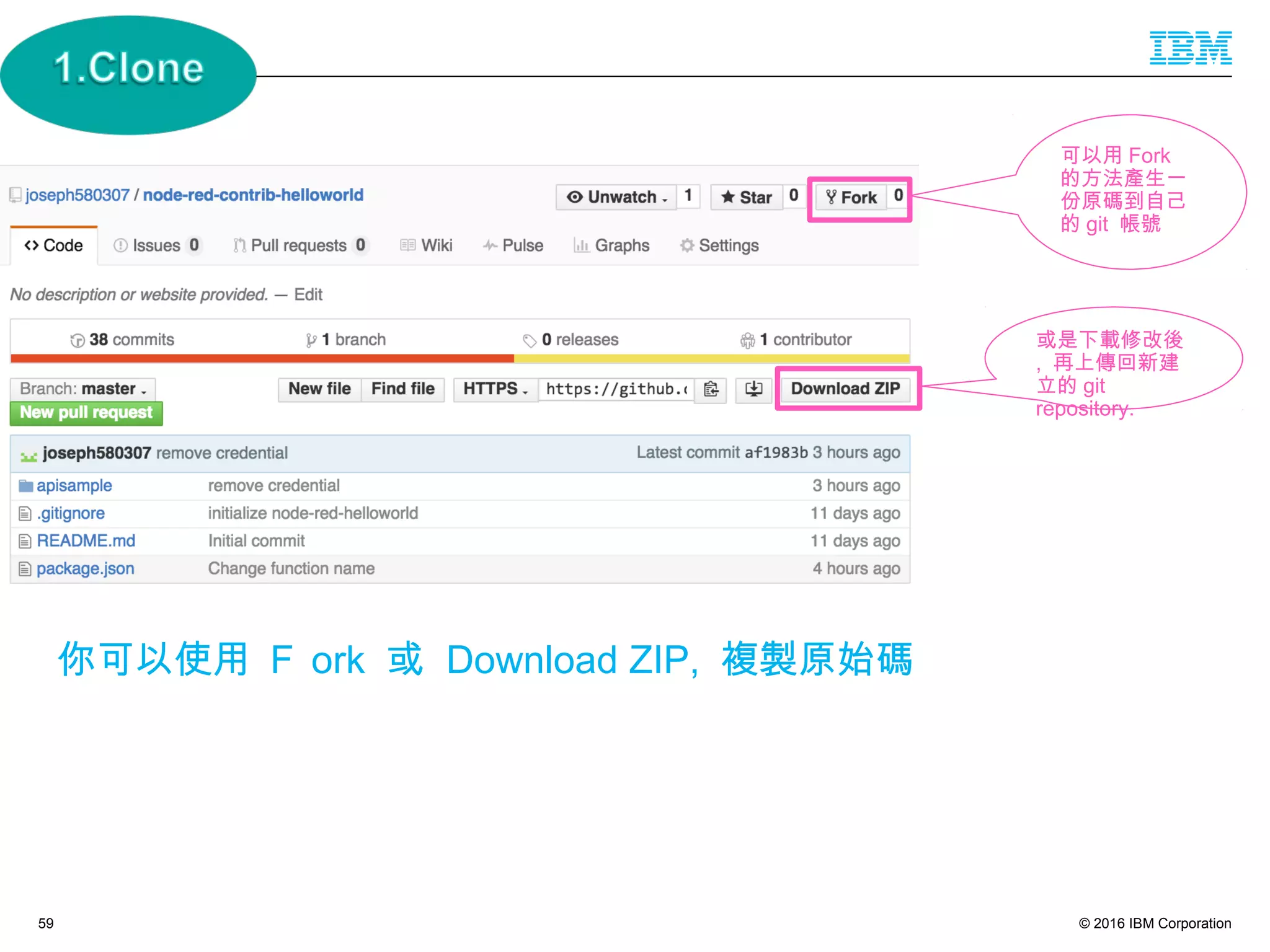Click the package.json file icon
The width and height of the screenshot is (1270, 952).
click(25, 569)
